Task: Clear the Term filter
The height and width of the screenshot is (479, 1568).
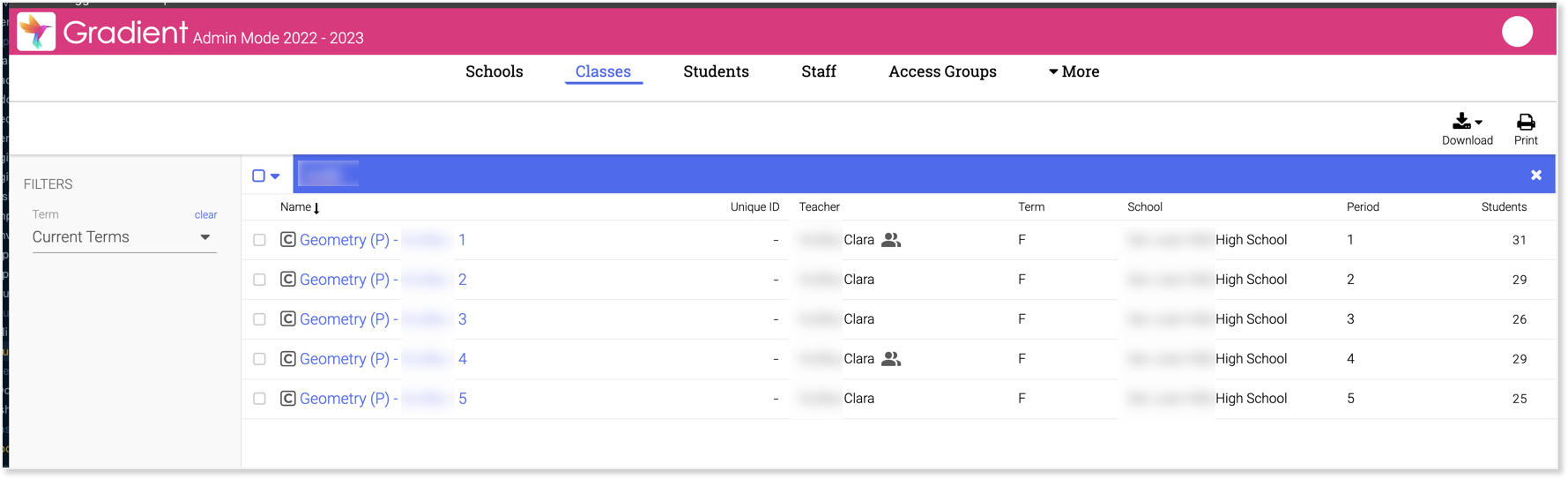Action: (x=205, y=215)
